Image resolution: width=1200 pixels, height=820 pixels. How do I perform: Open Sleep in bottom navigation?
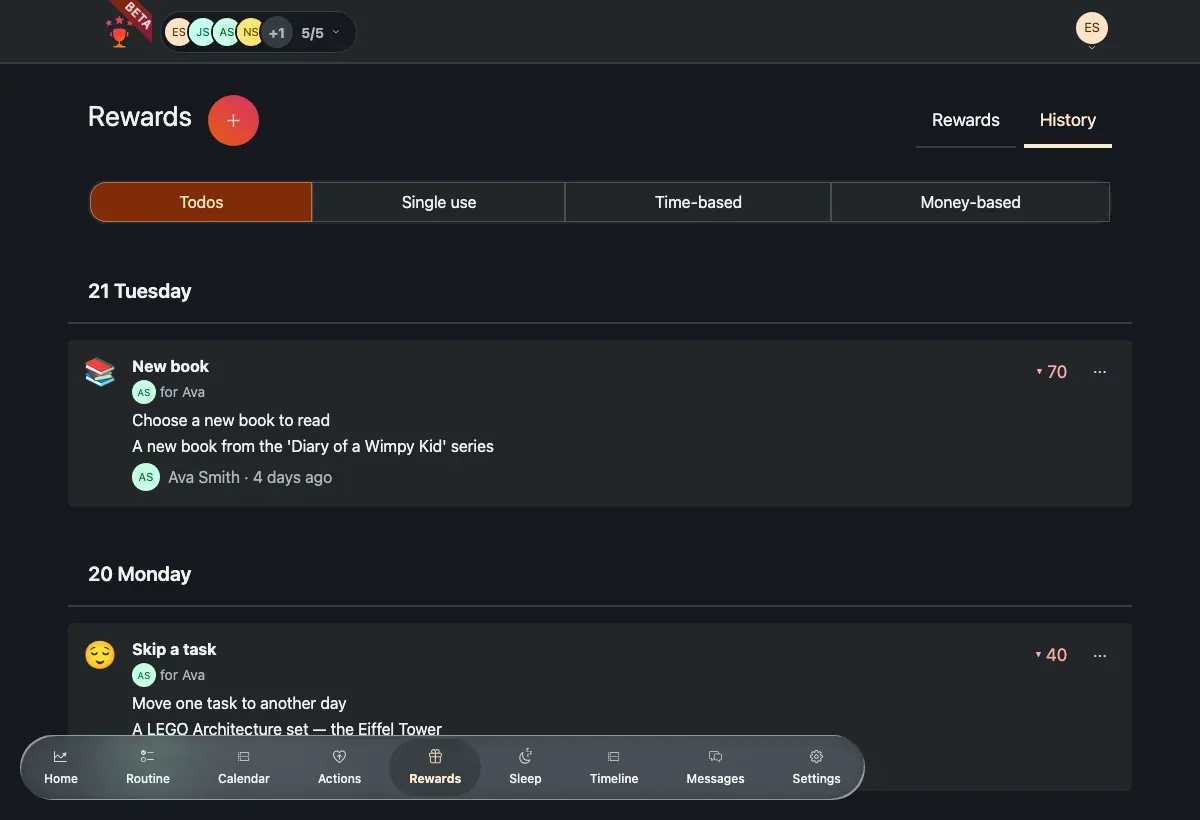[525, 767]
